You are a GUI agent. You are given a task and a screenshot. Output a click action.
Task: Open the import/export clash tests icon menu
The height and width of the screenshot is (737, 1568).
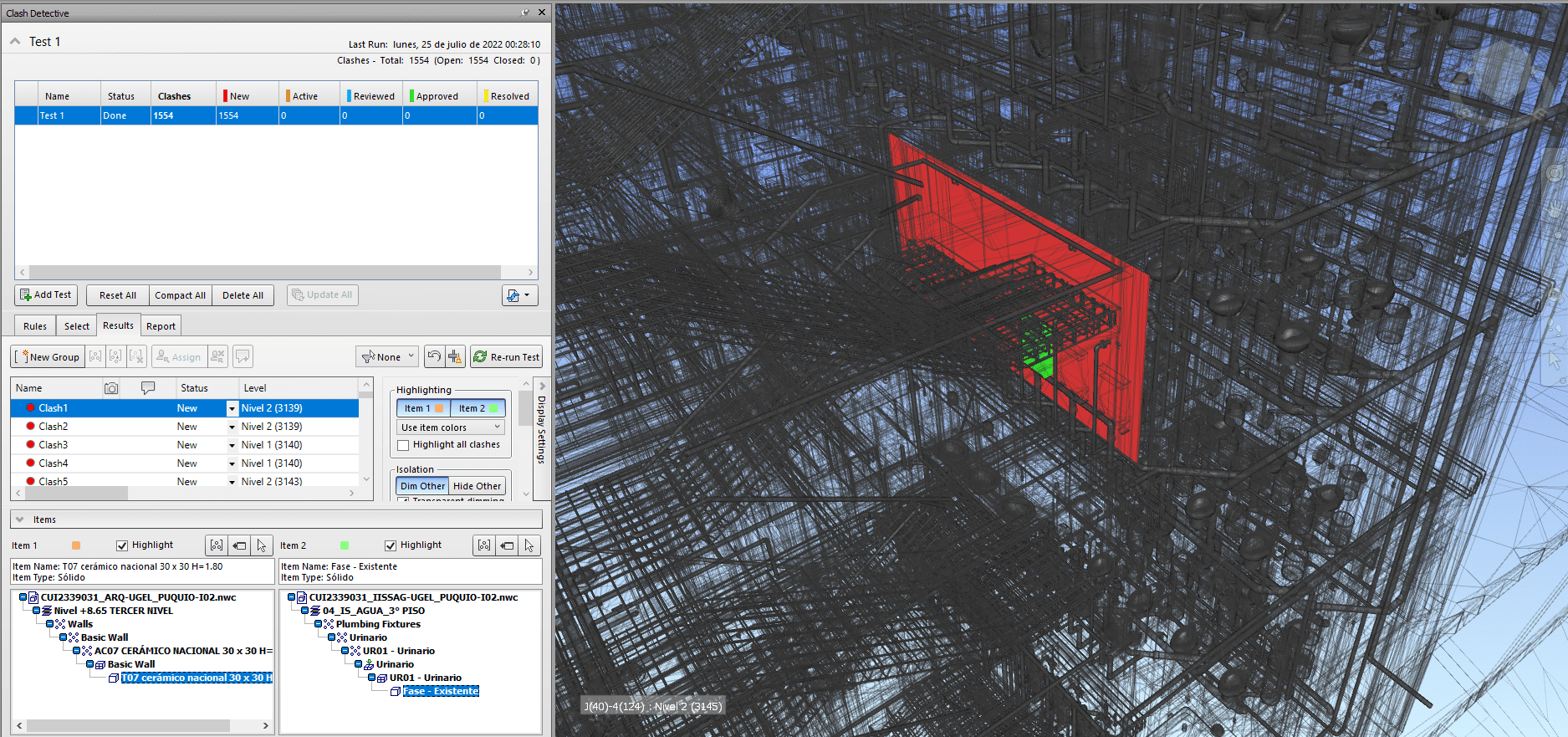pyautogui.click(x=519, y=295)
